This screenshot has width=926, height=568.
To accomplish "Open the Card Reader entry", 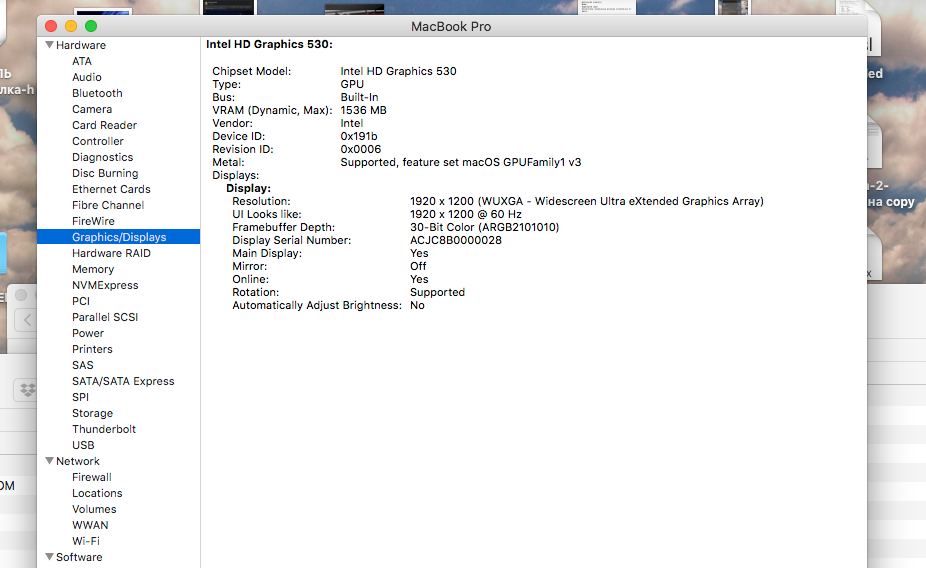I will pos(105,125).
